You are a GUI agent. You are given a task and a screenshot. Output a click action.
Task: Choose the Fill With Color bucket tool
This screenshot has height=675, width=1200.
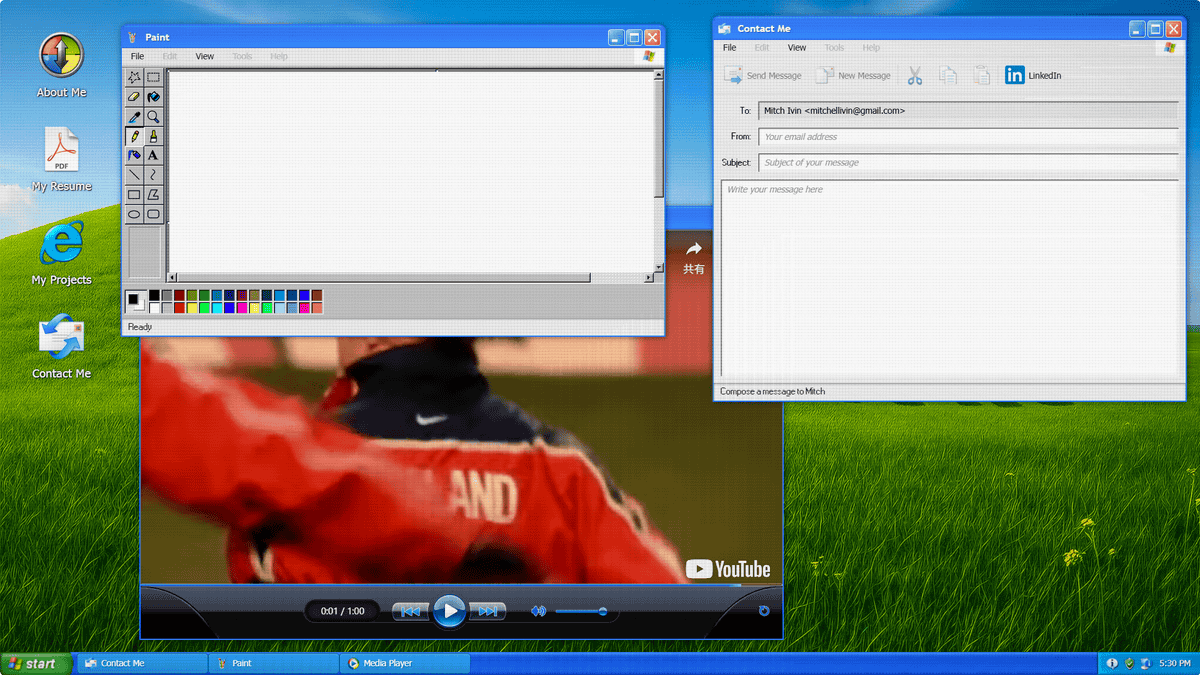click(x=153, y=97)
